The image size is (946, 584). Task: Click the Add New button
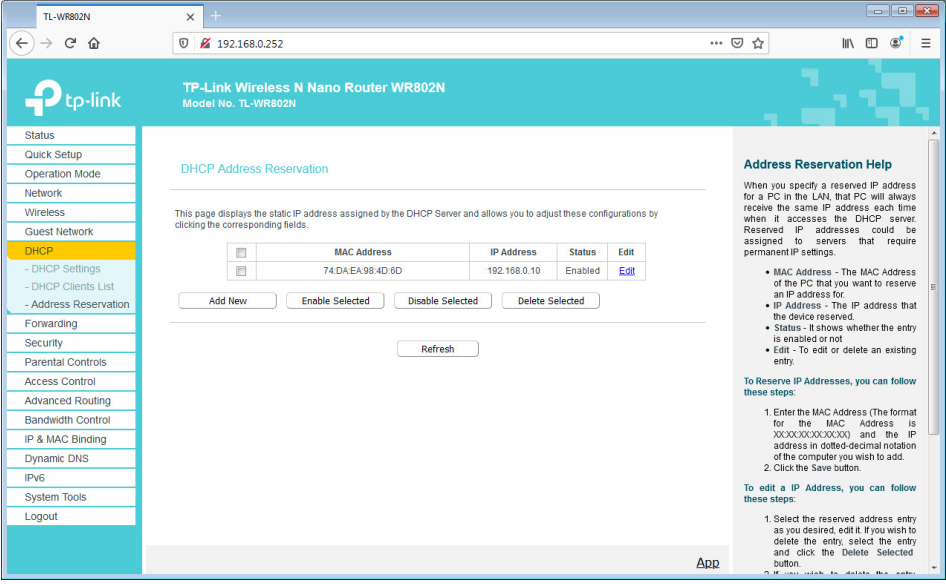[227, 301]
